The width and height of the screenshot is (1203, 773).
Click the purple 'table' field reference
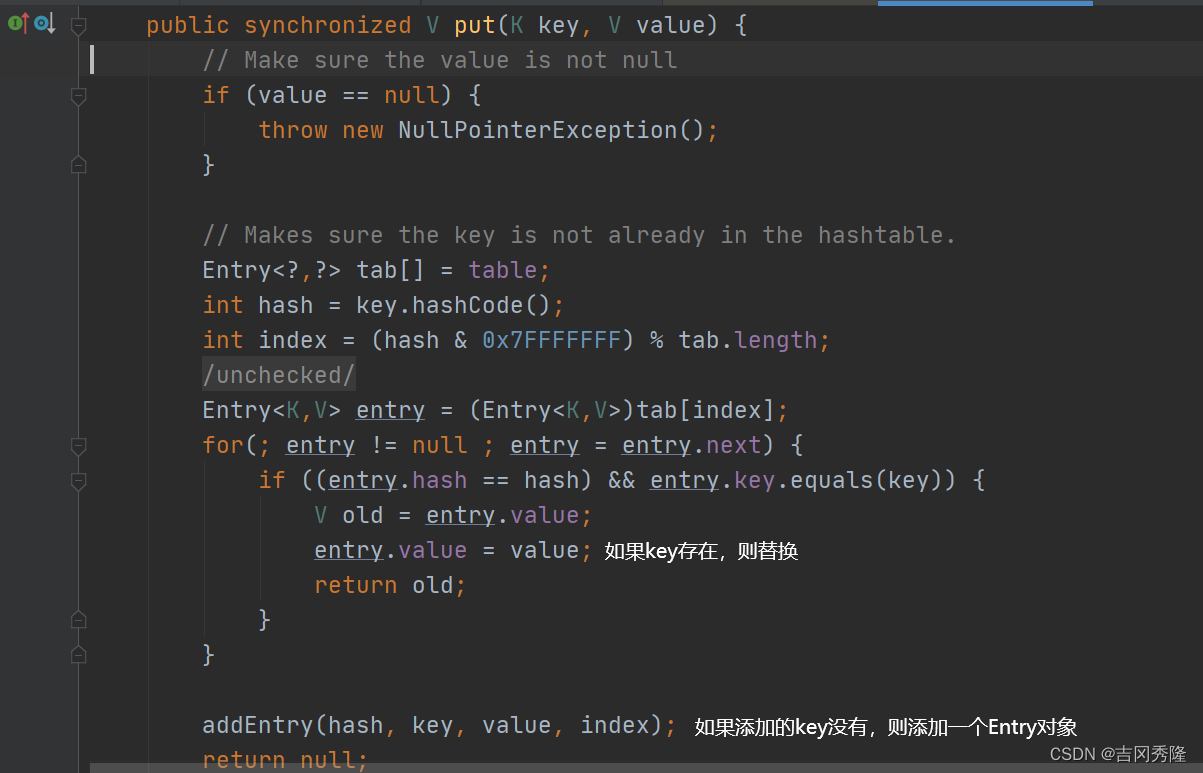pos(503,270)
